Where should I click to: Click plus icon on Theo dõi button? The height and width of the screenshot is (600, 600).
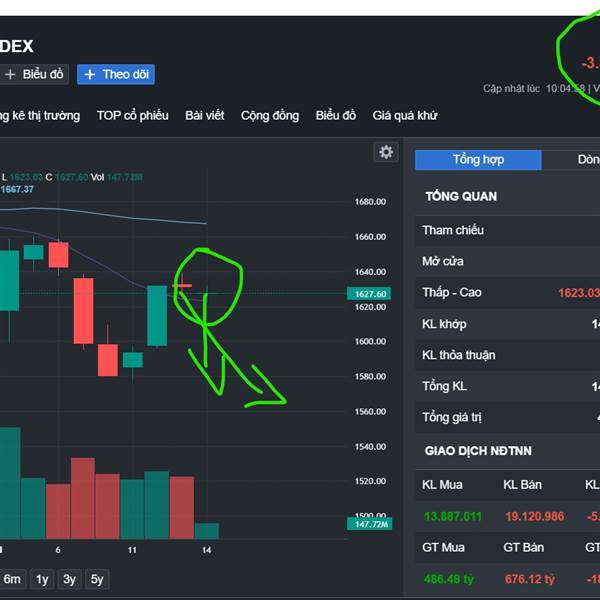pyautogui.click(x=89, y=74)
